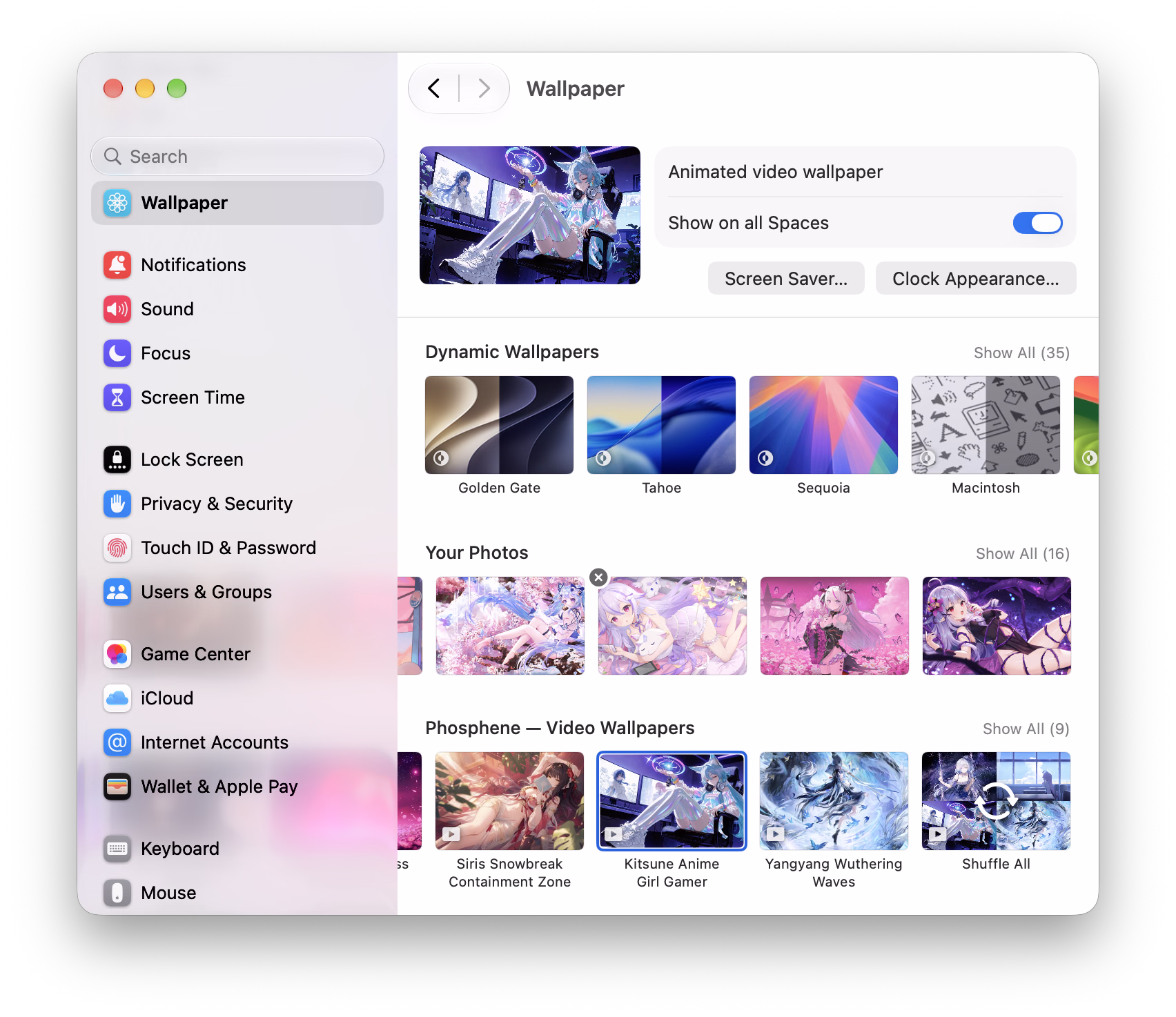Screen dimensions: 1176x1017
Task: Click the Users & Groups icon
Action: 117,592
